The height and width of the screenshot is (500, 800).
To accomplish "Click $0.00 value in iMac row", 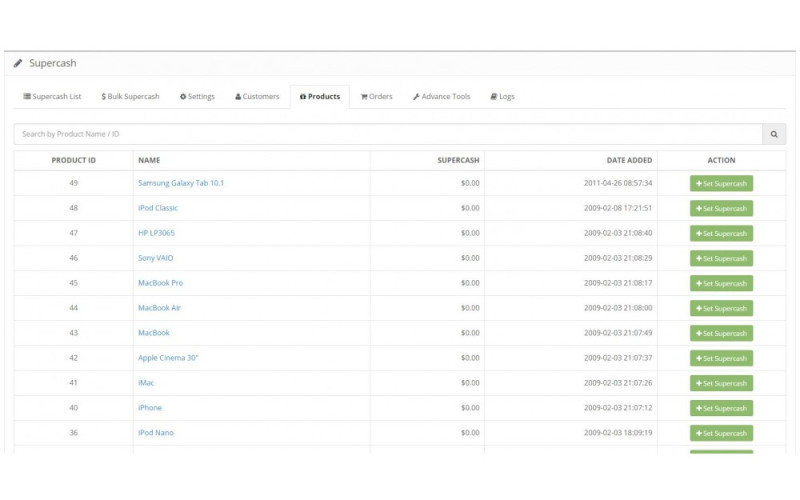I will tap(470, 383).
